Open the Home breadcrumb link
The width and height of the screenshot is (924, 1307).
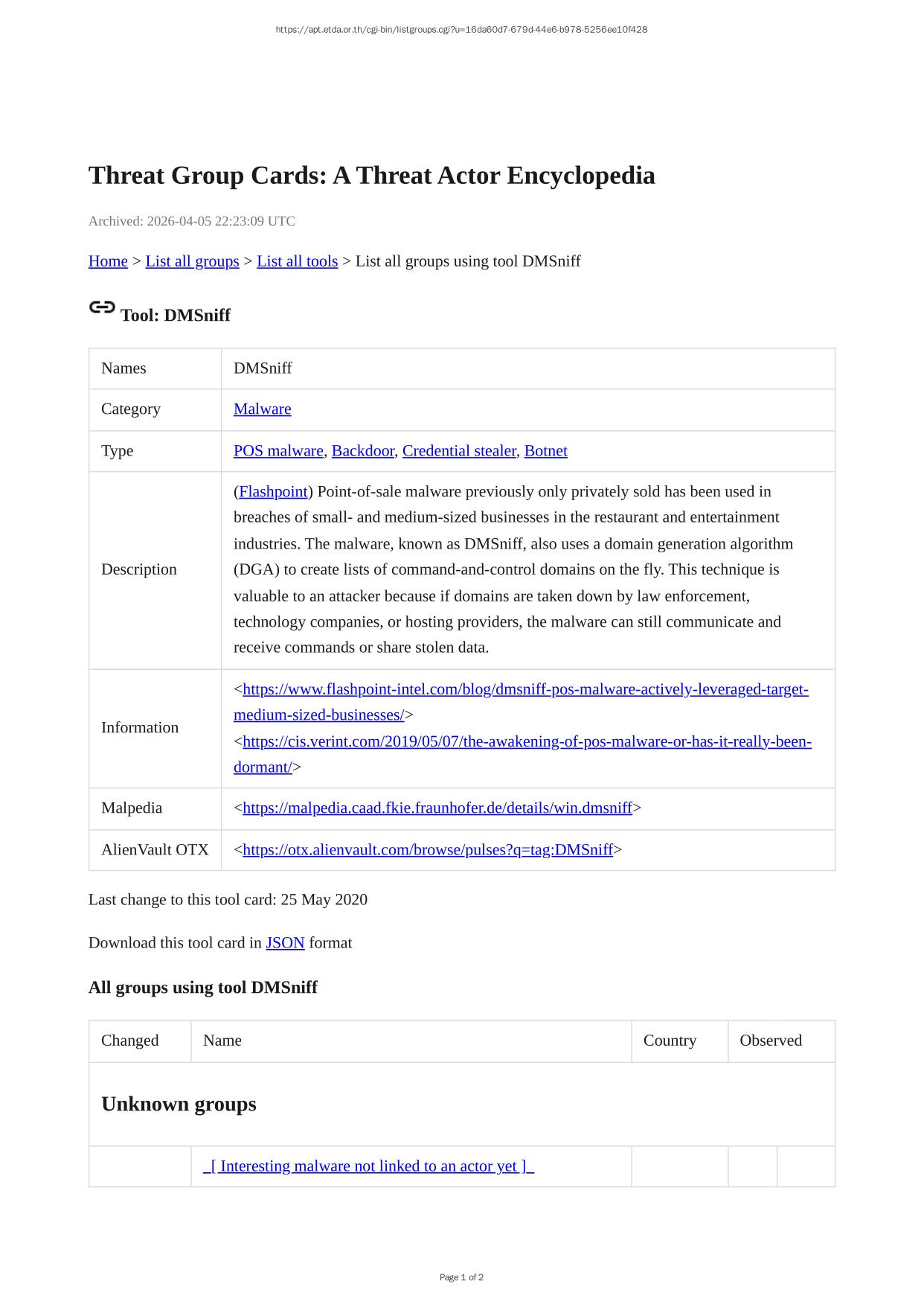[x=108, y=261]
